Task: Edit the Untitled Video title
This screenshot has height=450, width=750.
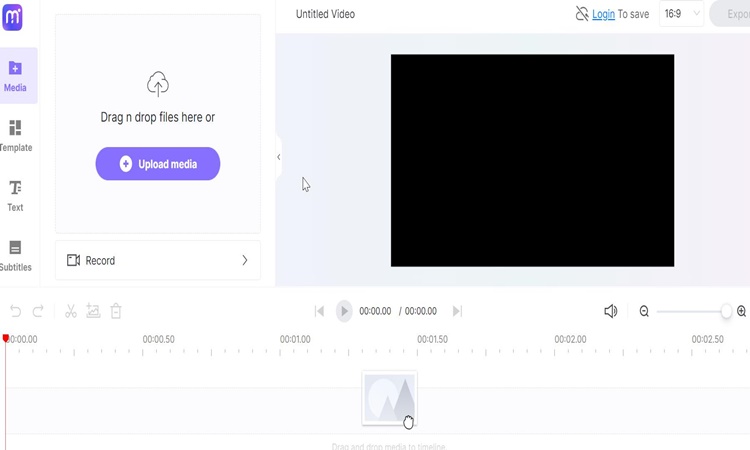Action: click(325, 14)
